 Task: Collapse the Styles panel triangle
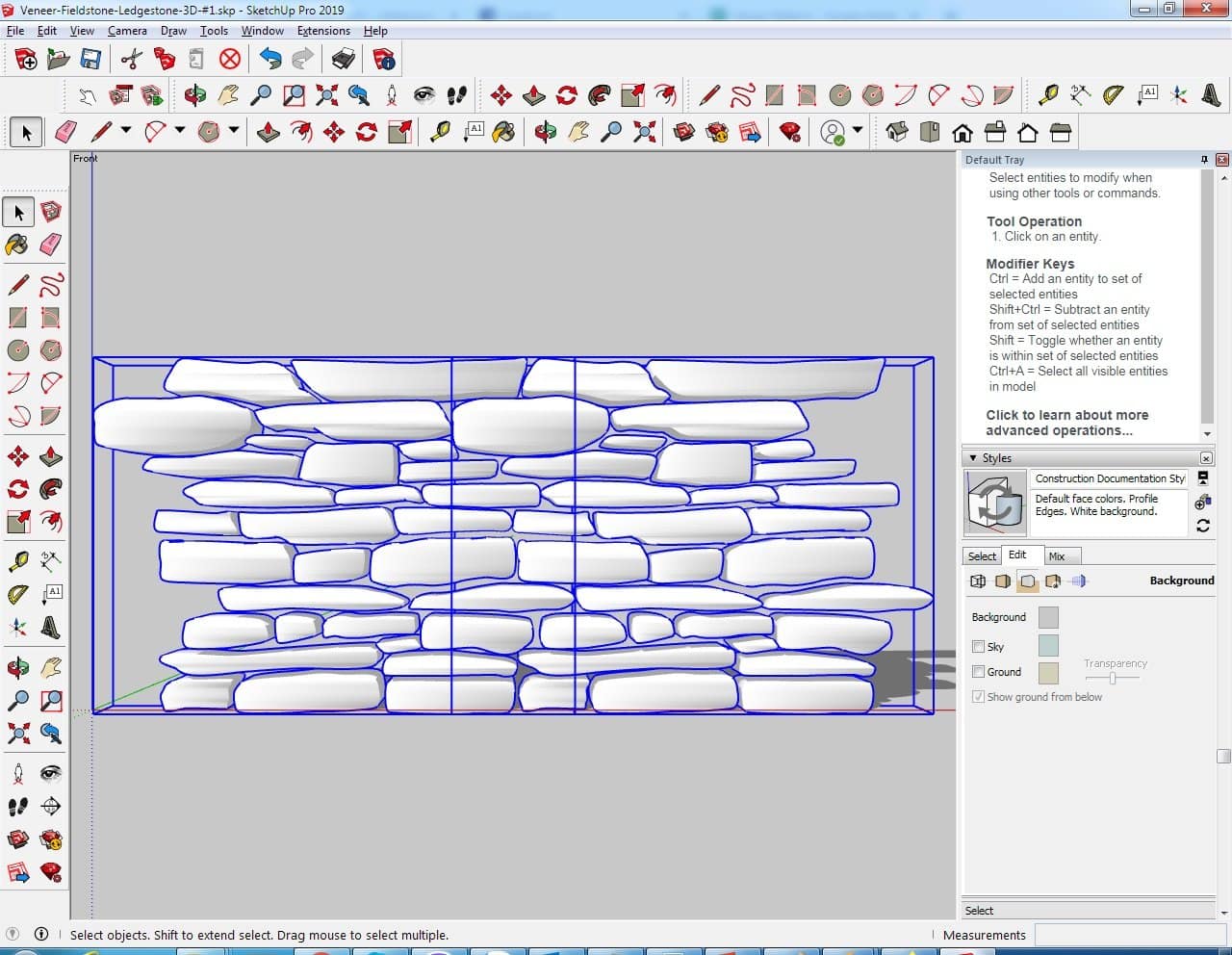point(973,458)
